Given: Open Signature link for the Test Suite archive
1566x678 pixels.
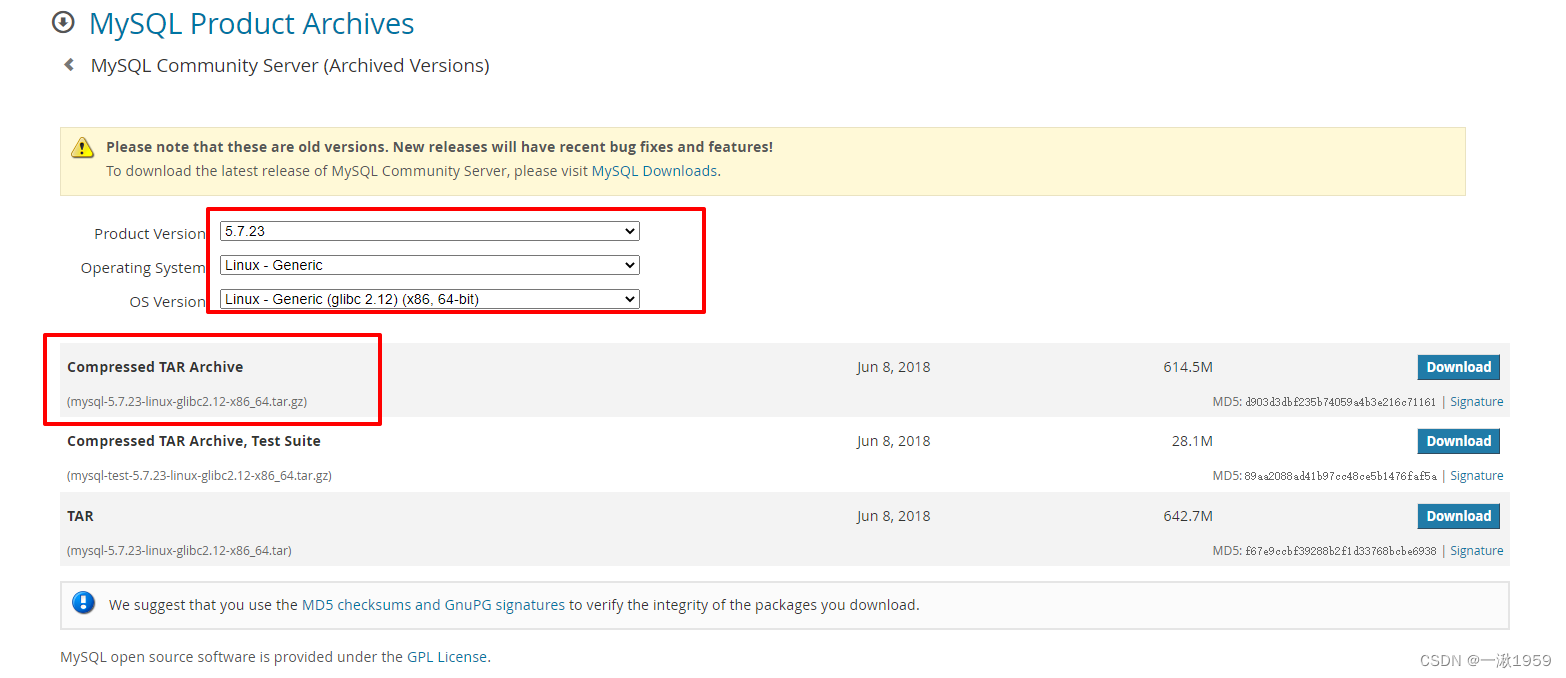Looking at the screenshot, I should 1476,476.
